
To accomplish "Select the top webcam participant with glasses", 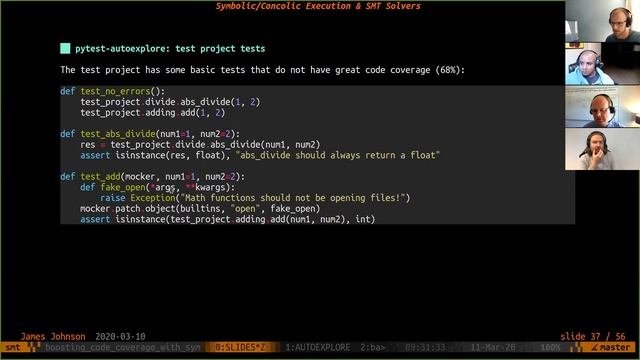I will coord(602,21).
